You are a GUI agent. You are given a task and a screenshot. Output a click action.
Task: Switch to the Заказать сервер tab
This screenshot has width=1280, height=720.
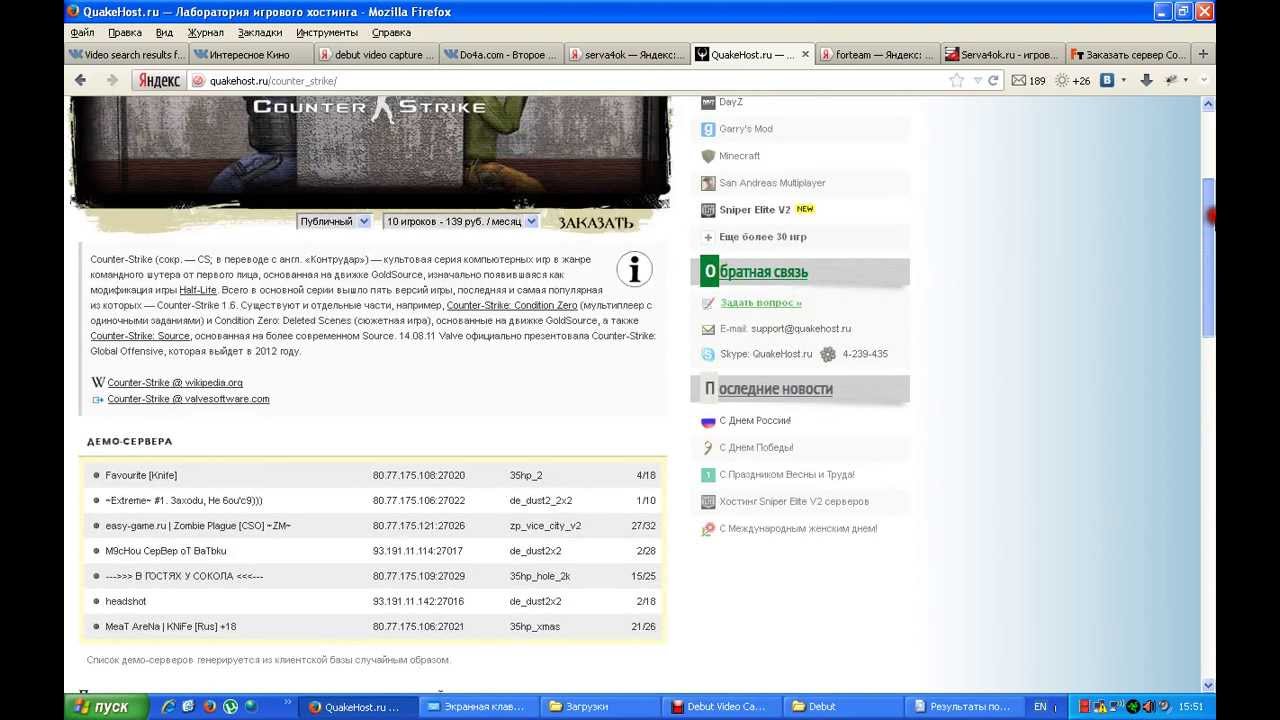1127,55
